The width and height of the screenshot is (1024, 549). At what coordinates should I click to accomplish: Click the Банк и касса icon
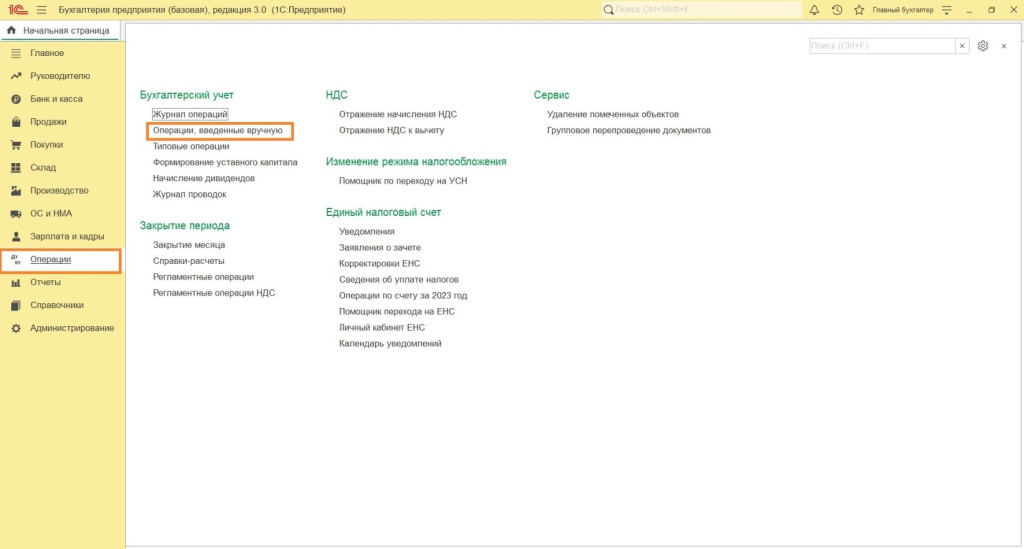(16, 99)
